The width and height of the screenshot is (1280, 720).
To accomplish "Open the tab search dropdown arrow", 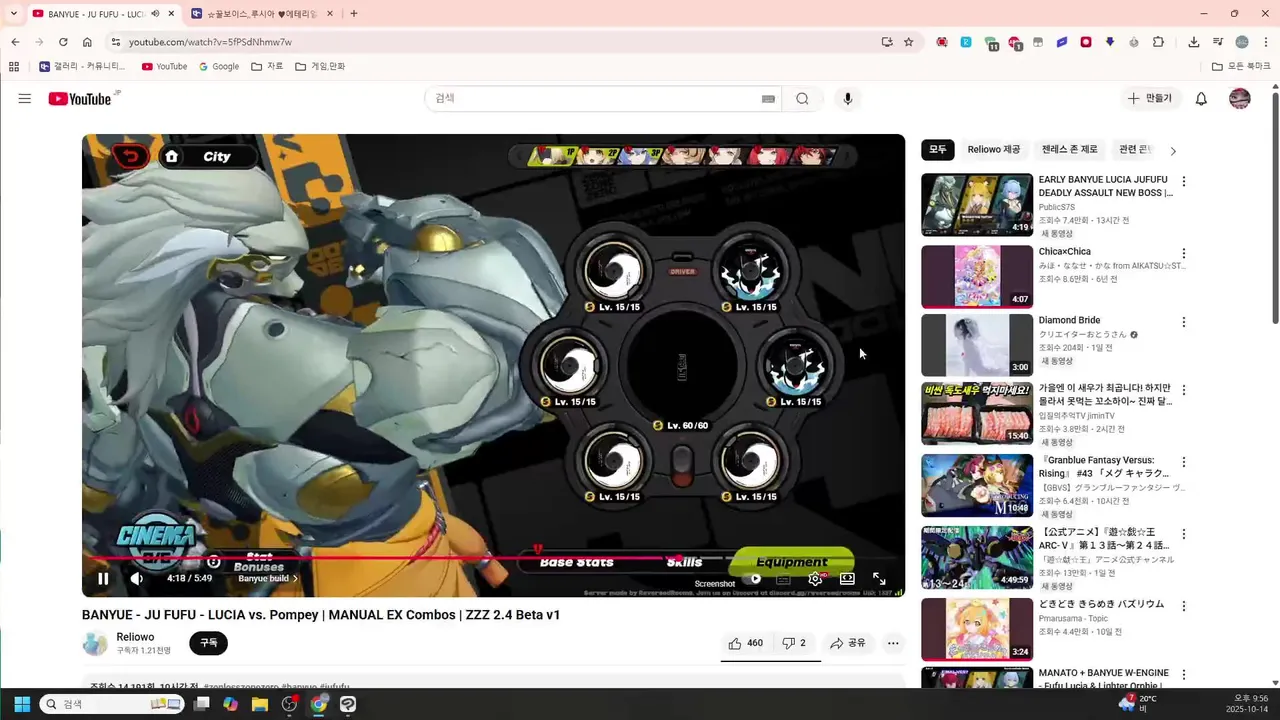I will point(13,14).
